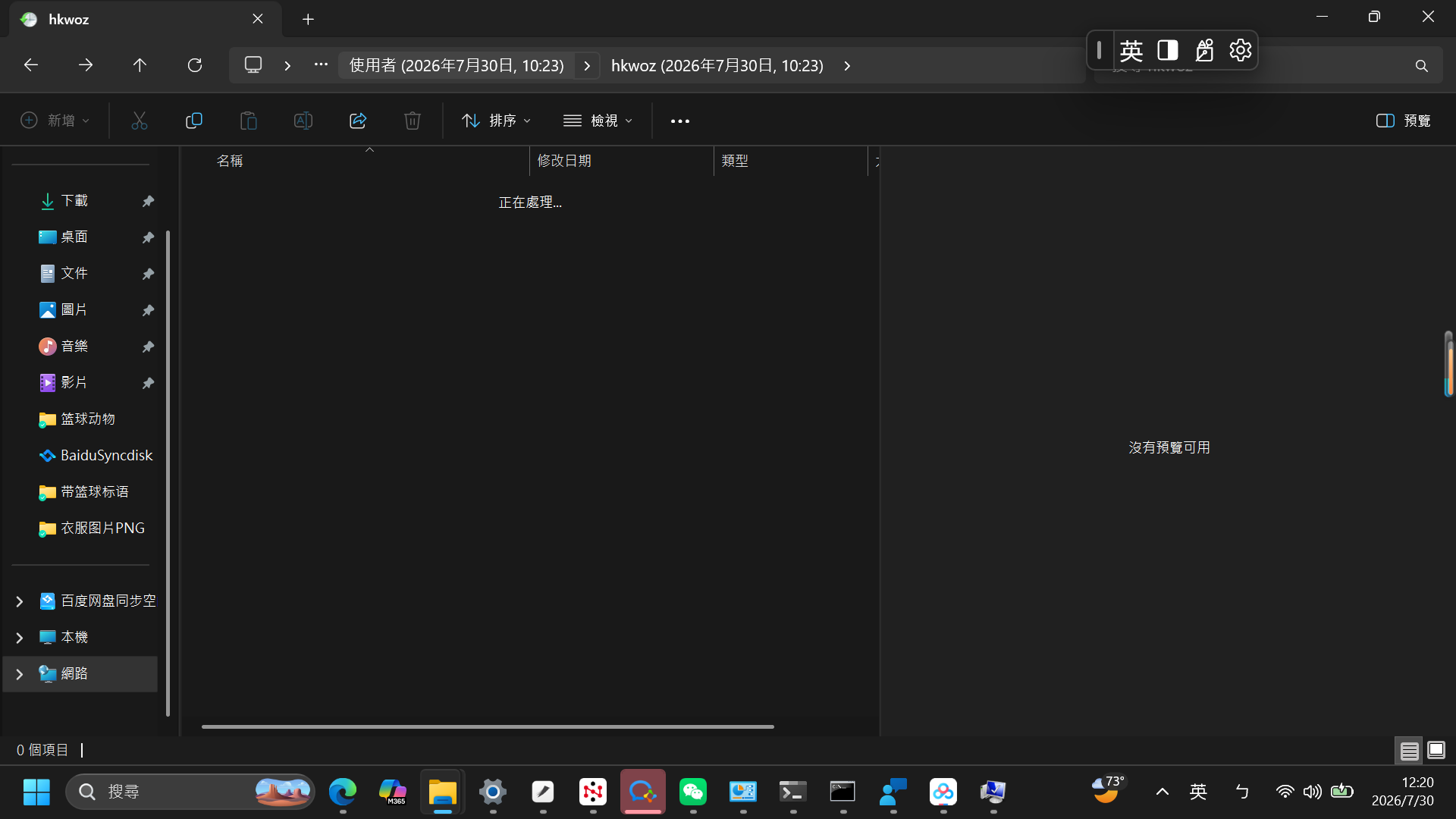Open the 檢視 view dropdown

(598, 121)
